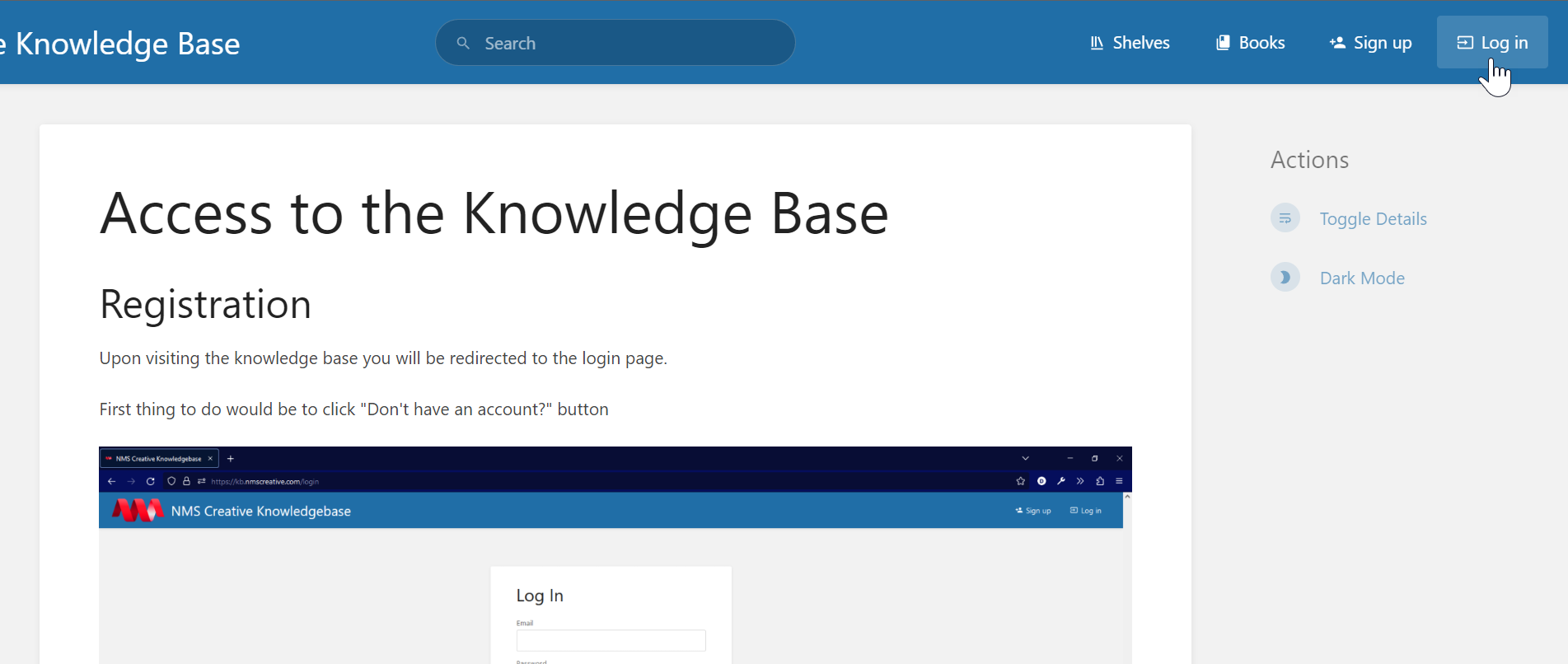Click the embedded login page screenshot image

click(x=615, y=555)
